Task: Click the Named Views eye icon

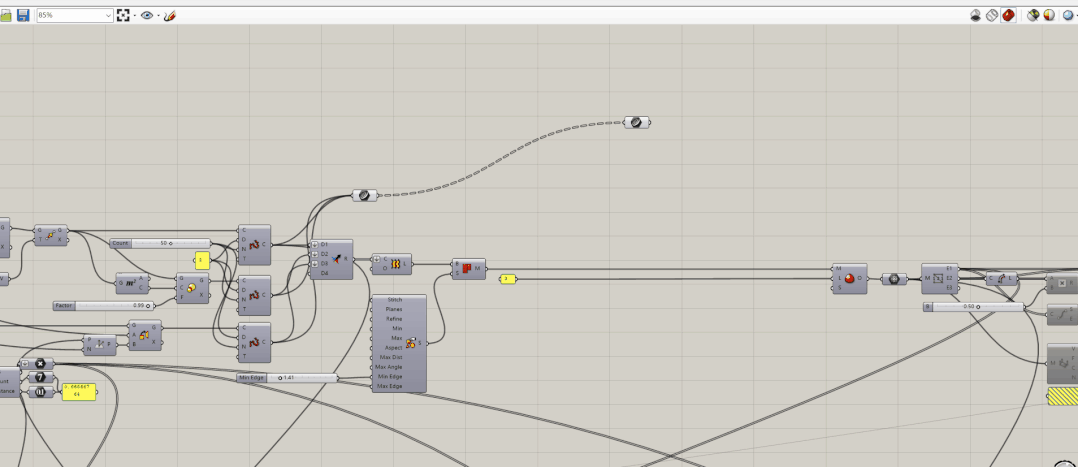Action: point(147,15)
